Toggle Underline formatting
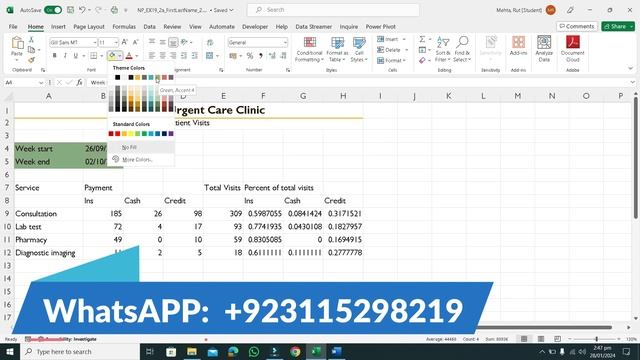 [76, 56]
